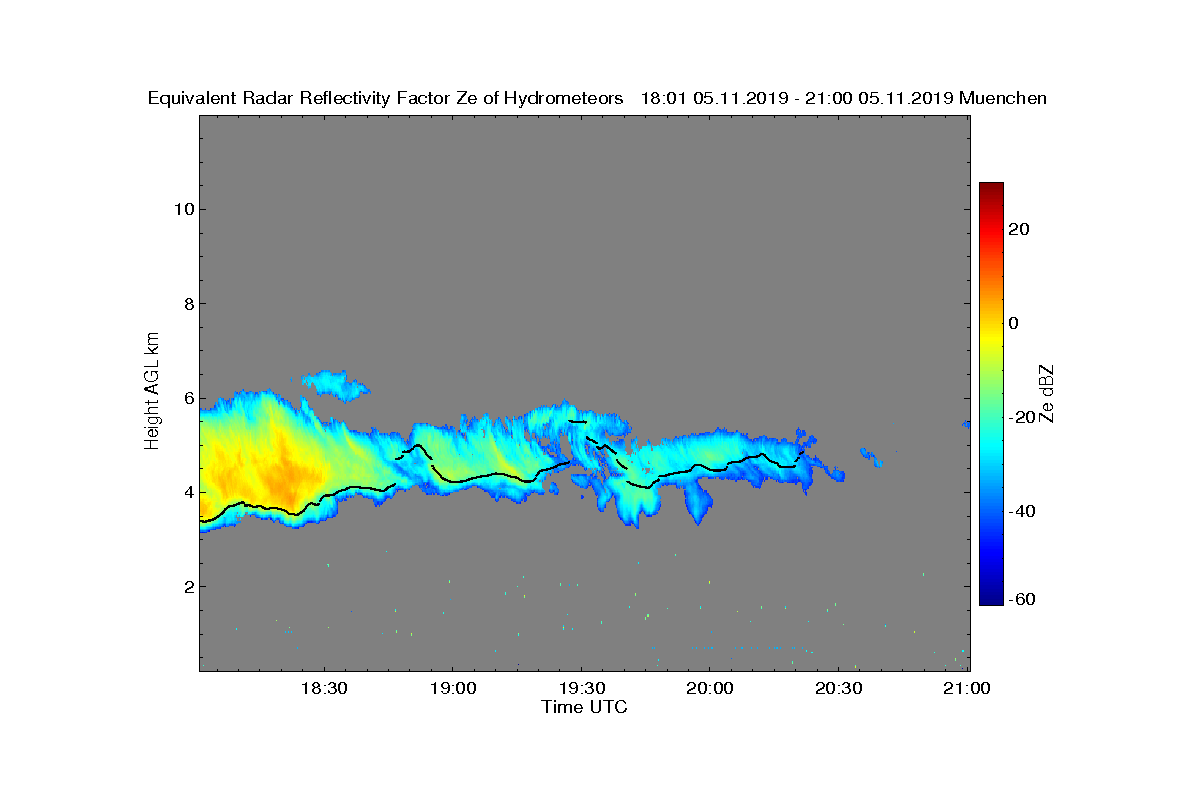1200x800 pixels.
Task: Select the 18:30 time axis label
Action: (x=323, y=688)
